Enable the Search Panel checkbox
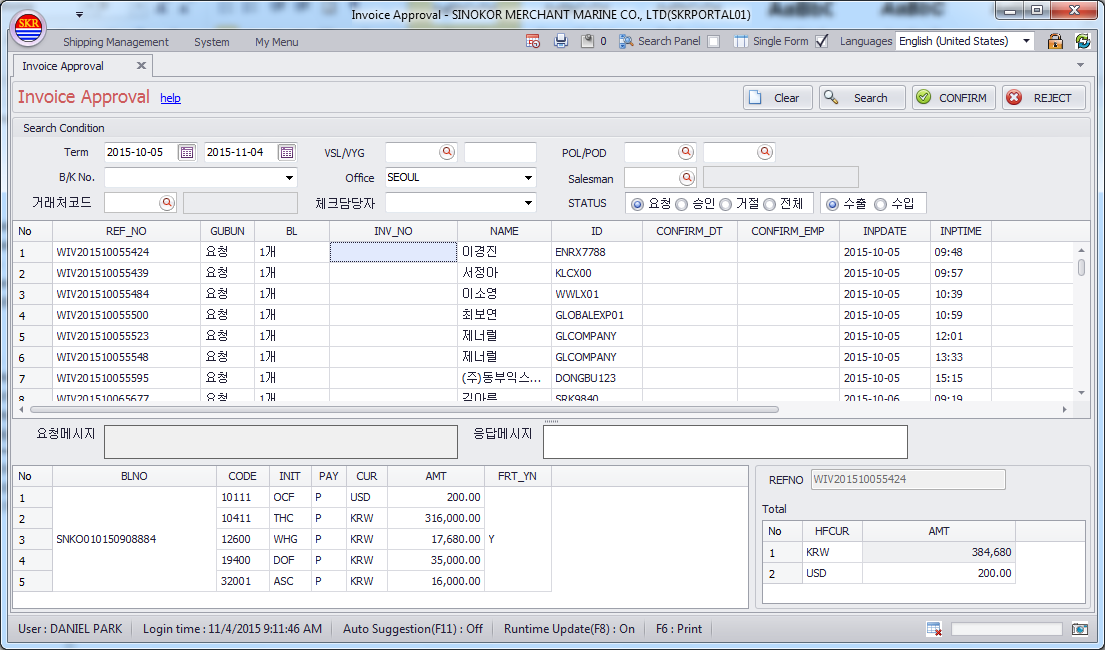This screenshot has width=1105, height=650. tap(713, 42)
